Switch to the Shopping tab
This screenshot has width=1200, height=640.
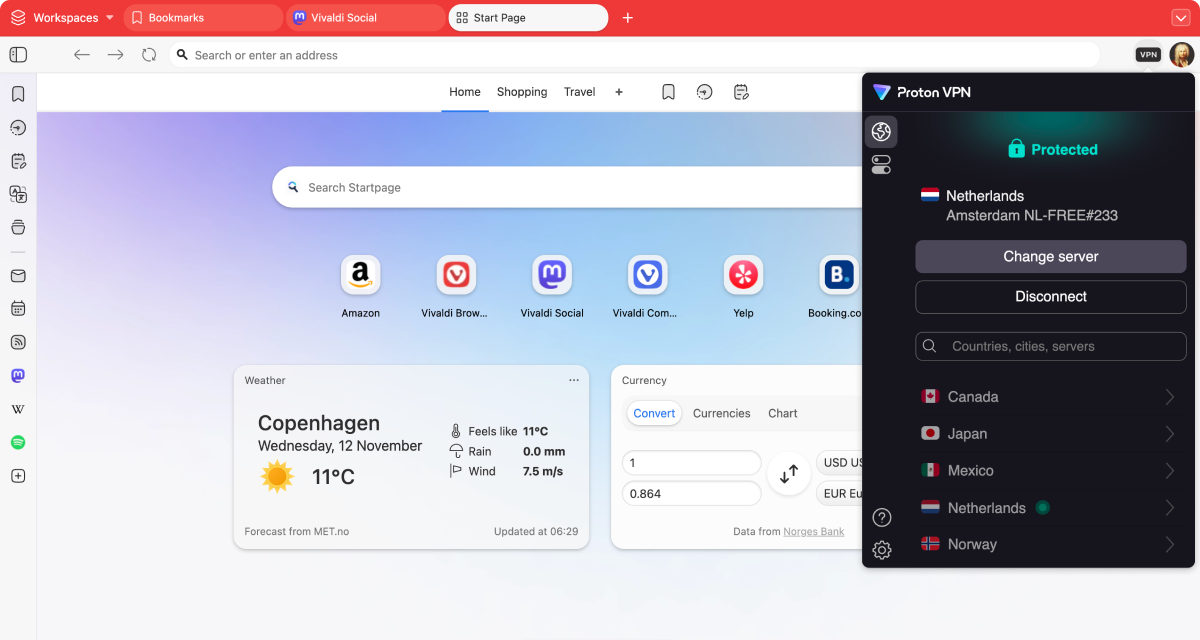[521, 91]
